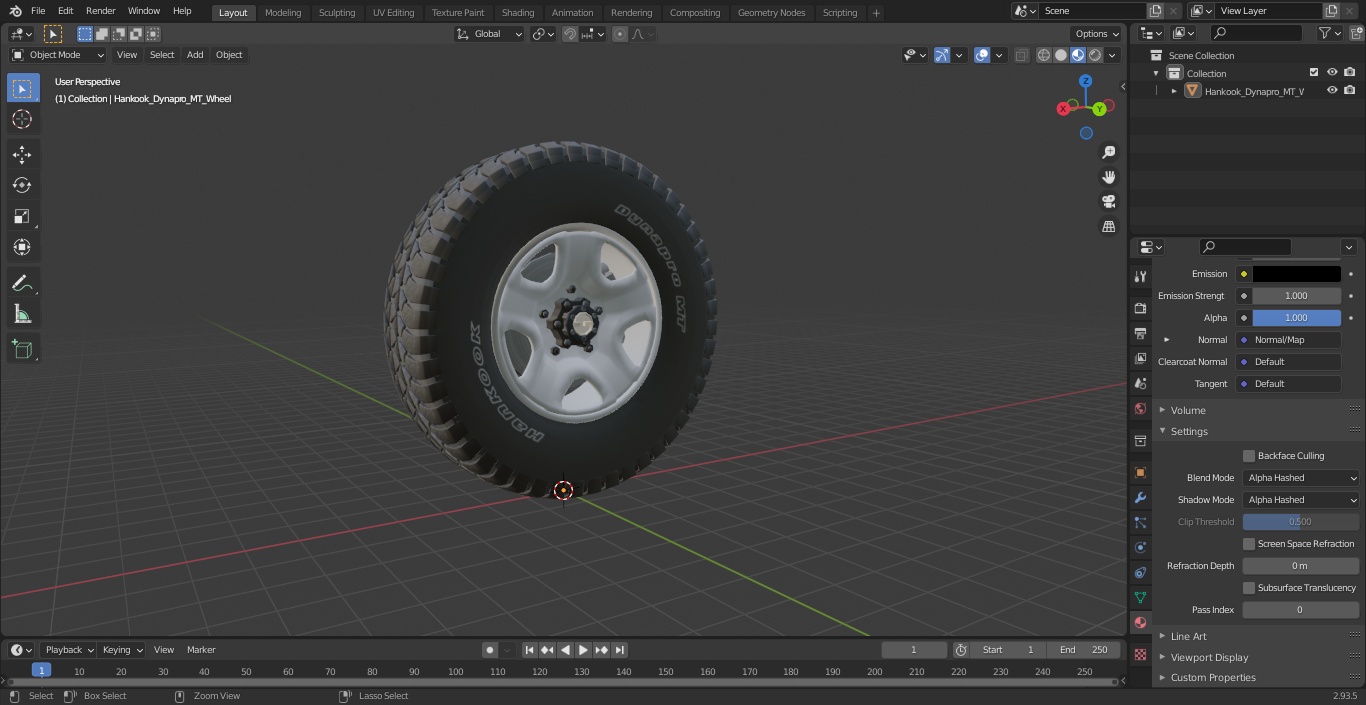Click the current frame number field
Viewport: 1366px width, 705px height.
click(913, 650)
